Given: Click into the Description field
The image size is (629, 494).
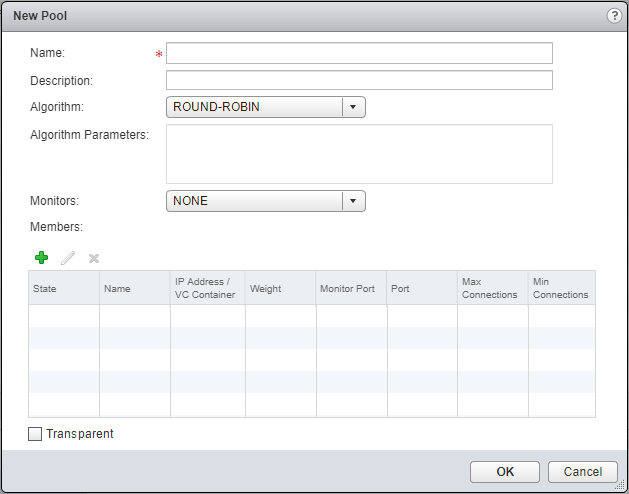Looking at the screenshot, I should tap(359, 80).
